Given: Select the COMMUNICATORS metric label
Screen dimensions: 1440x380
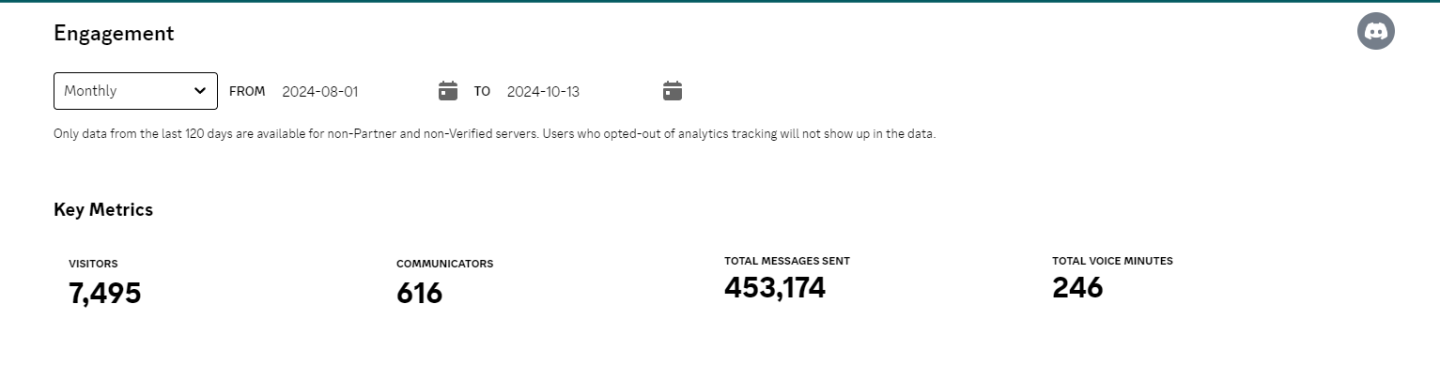Looking at the screenshot, I should [445, 264].
